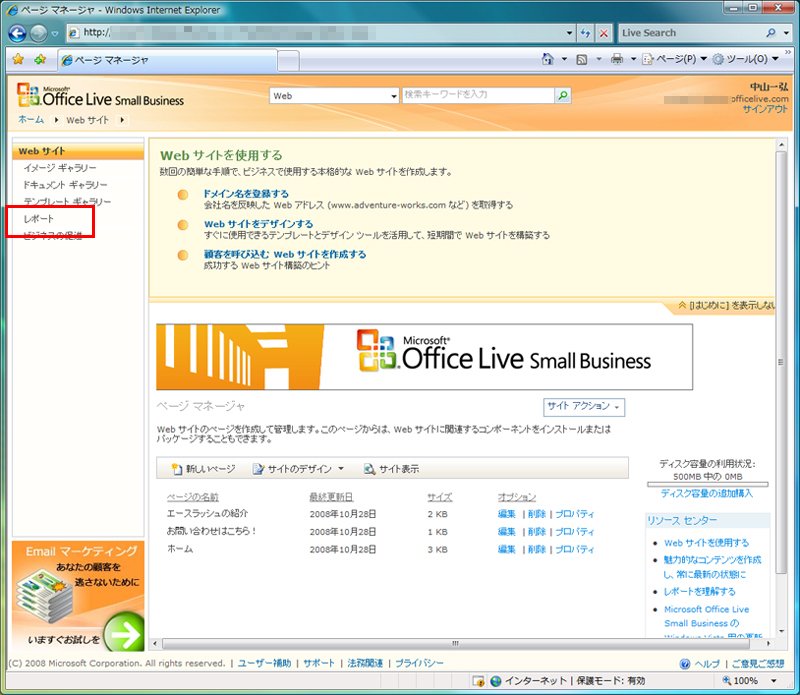The height and width of the screenshot is (695, 800).
Task: Collapse the [はじめに]を表示しない toggle
Action: [x=727, y=305]
